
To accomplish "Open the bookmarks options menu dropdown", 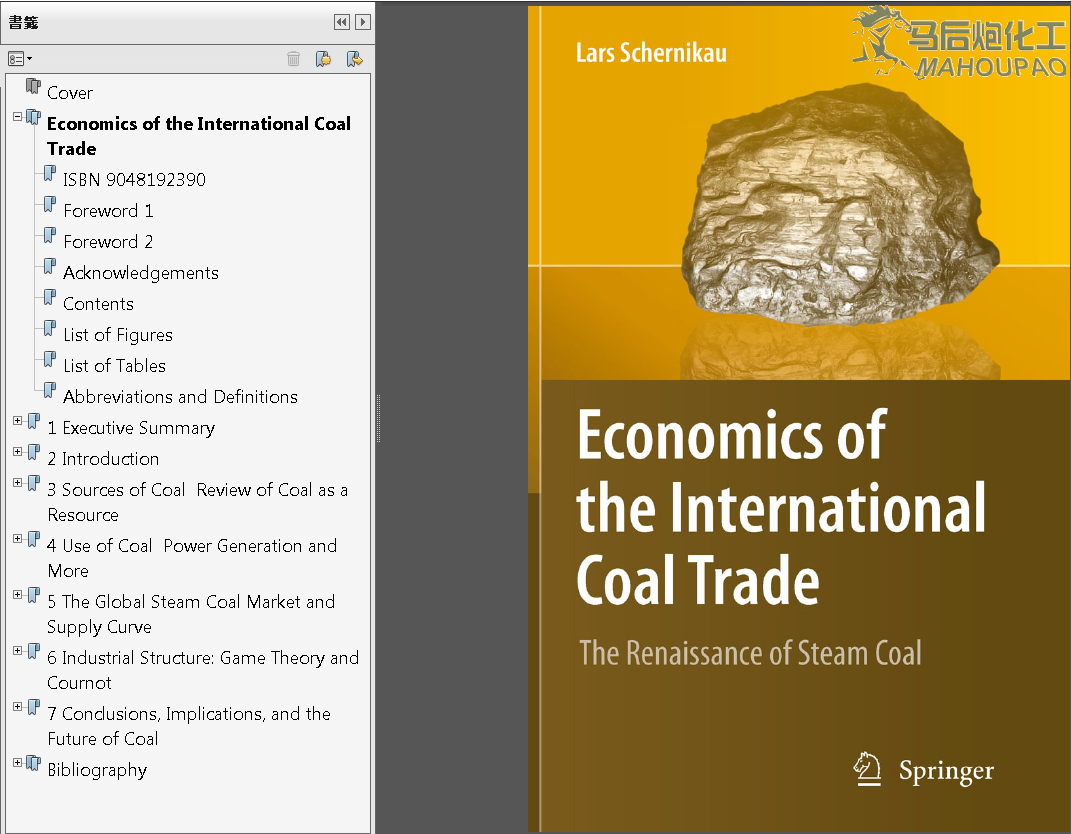I will pos(20,59).
